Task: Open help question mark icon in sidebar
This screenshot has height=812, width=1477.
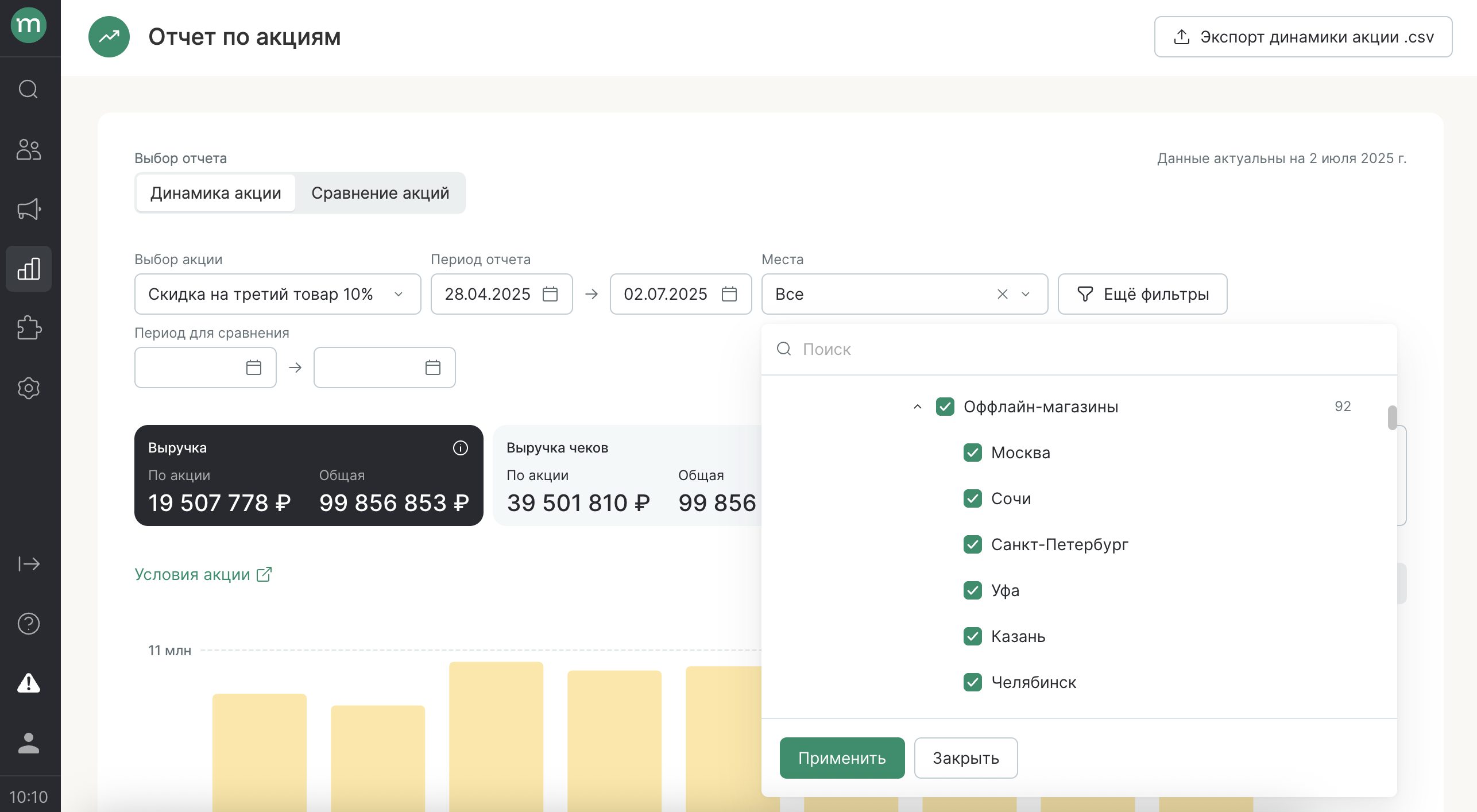Action: coord(29,624)
